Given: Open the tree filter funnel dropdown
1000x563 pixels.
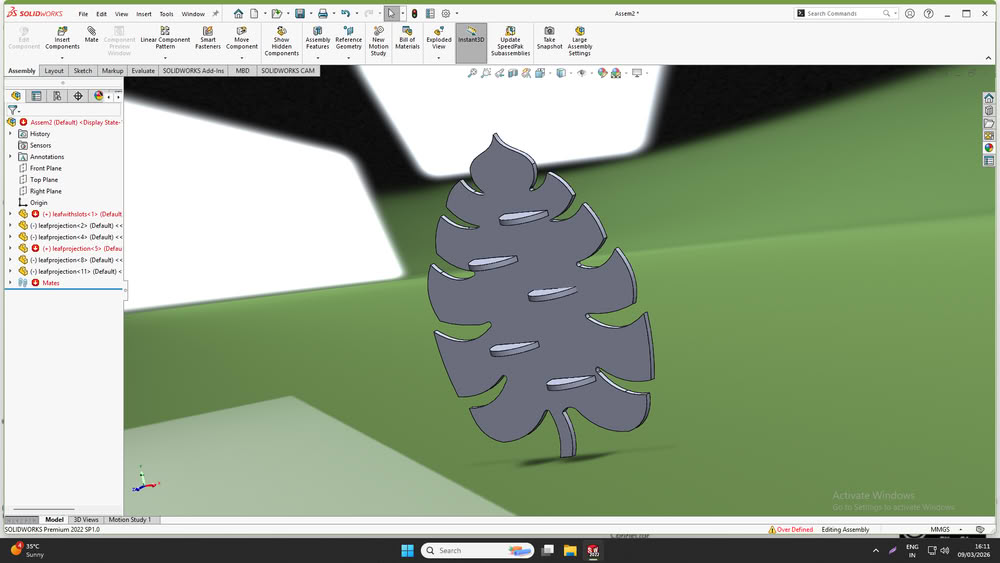Looking at the screenshot, I should pos(13,110).
